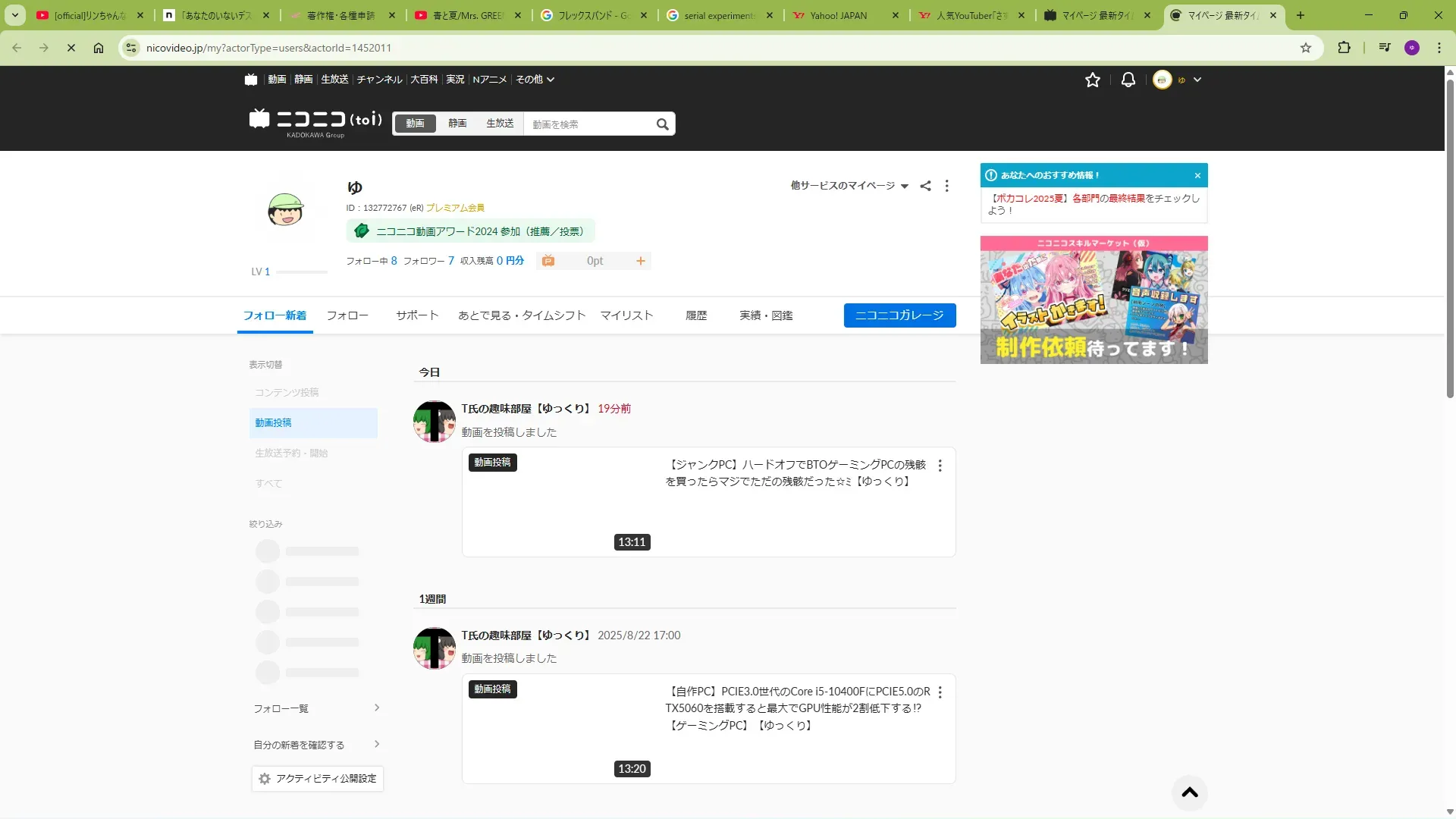This screenshot has width=1456, height=819.
Task: Expand the その他 menu in top navigation
Action: pyautogui.click(x=535, y=80)
